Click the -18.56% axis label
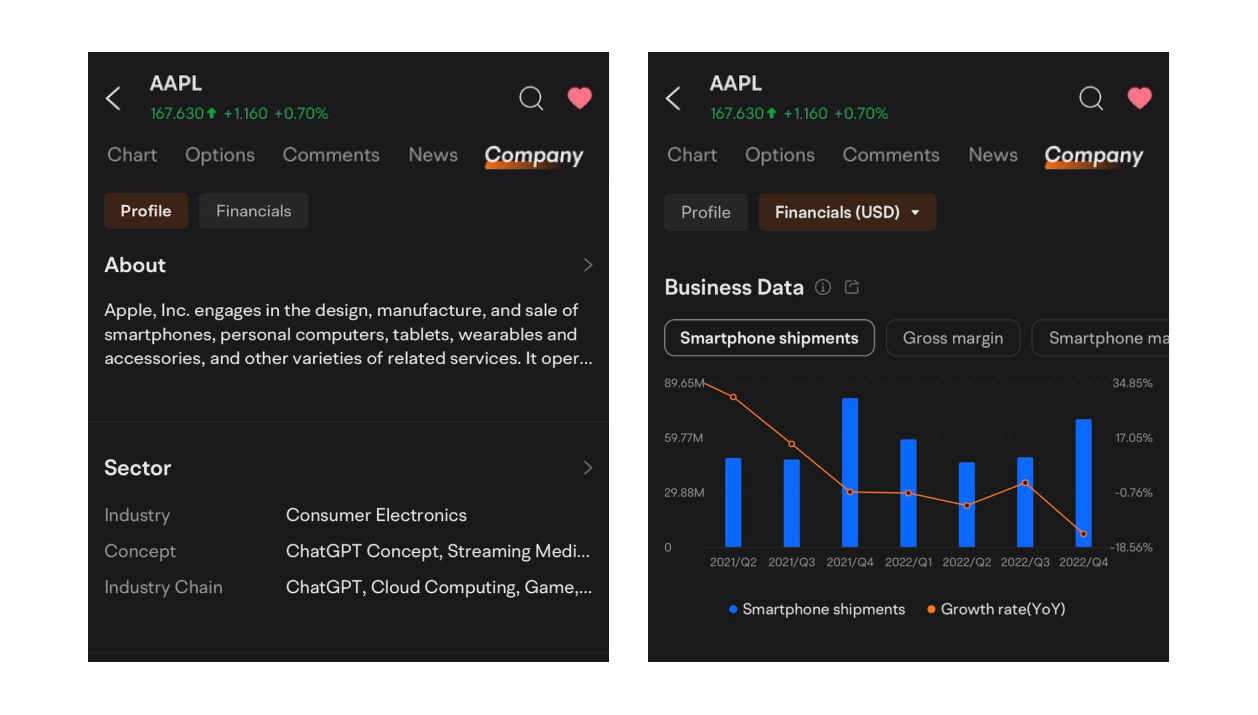The width and height of the screenshot is (1258, 715). (1132, 548)
